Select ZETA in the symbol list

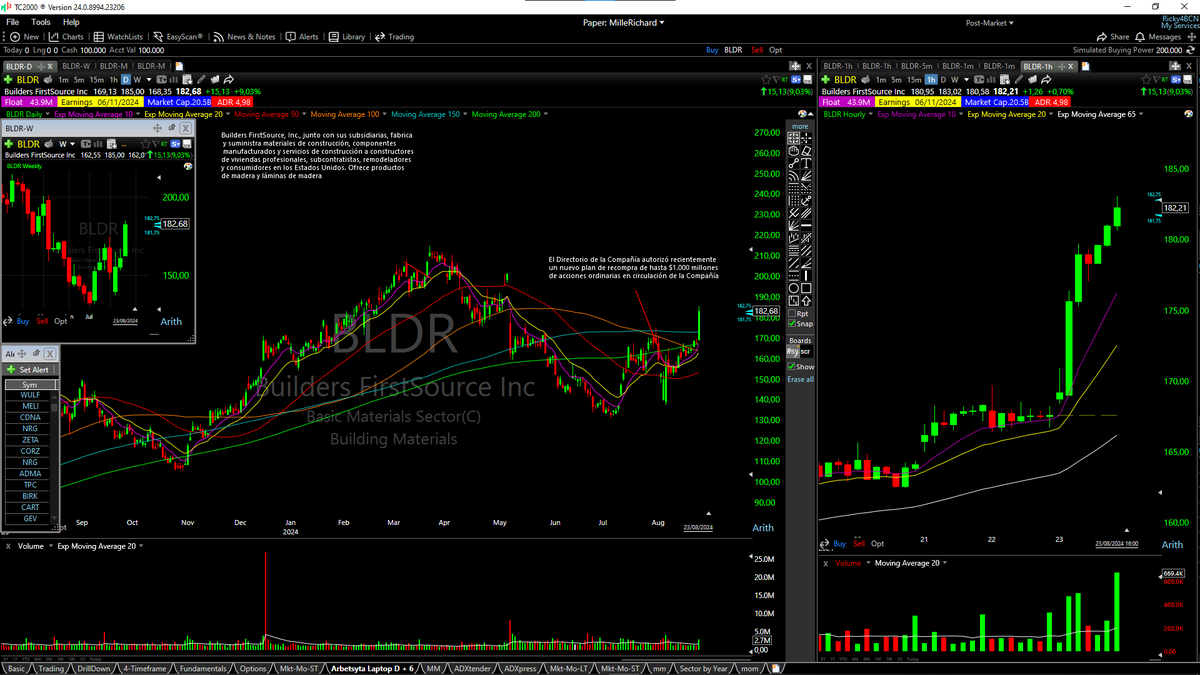point(30,440)
